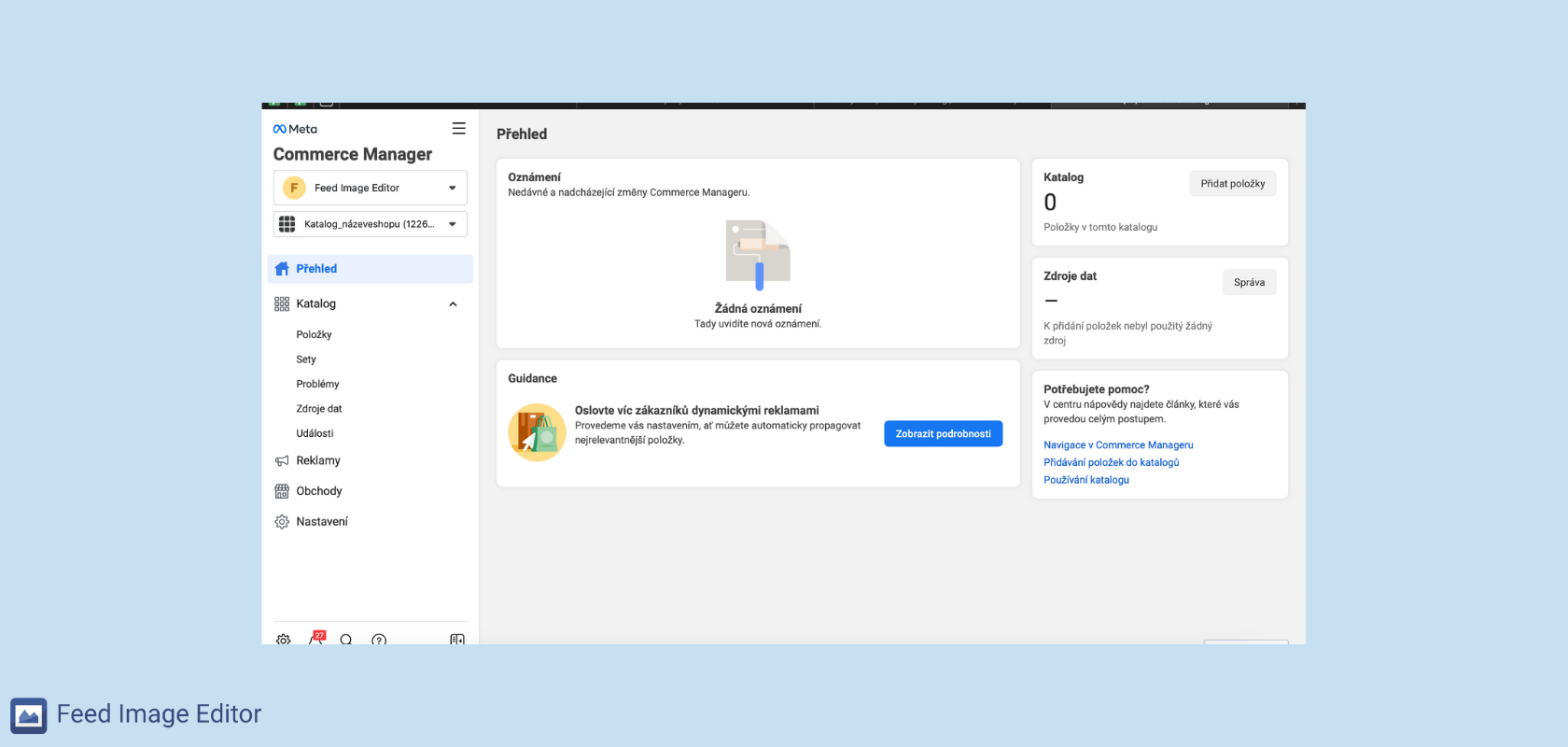Open Používání katalogu link
1568x747 pixels.
1086,480
